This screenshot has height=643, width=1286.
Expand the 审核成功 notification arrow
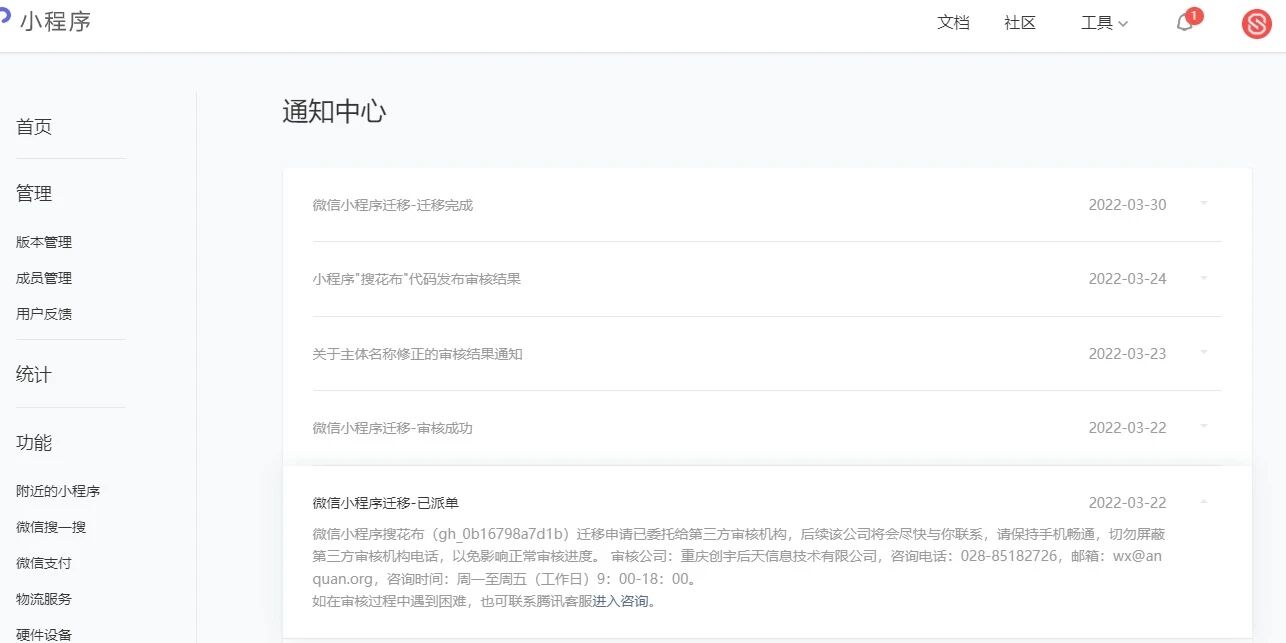1204,426
